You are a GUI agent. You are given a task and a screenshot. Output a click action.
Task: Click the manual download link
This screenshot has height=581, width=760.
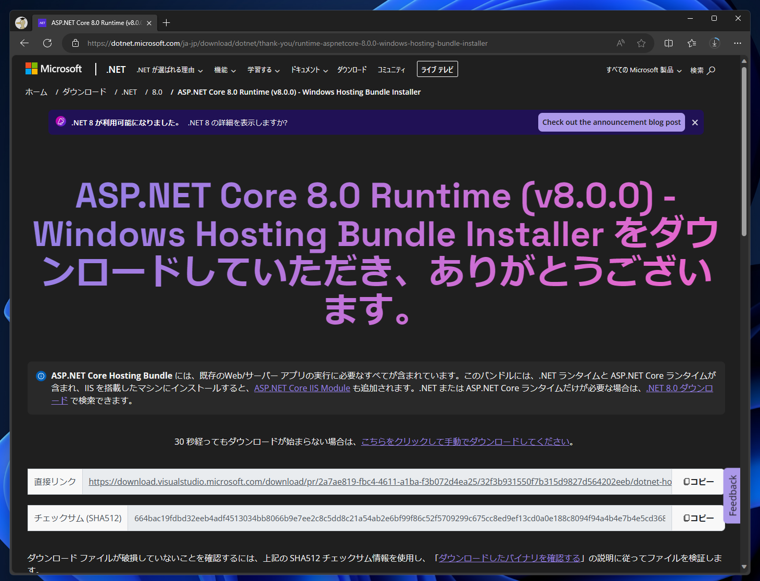[x=465, y=441]
